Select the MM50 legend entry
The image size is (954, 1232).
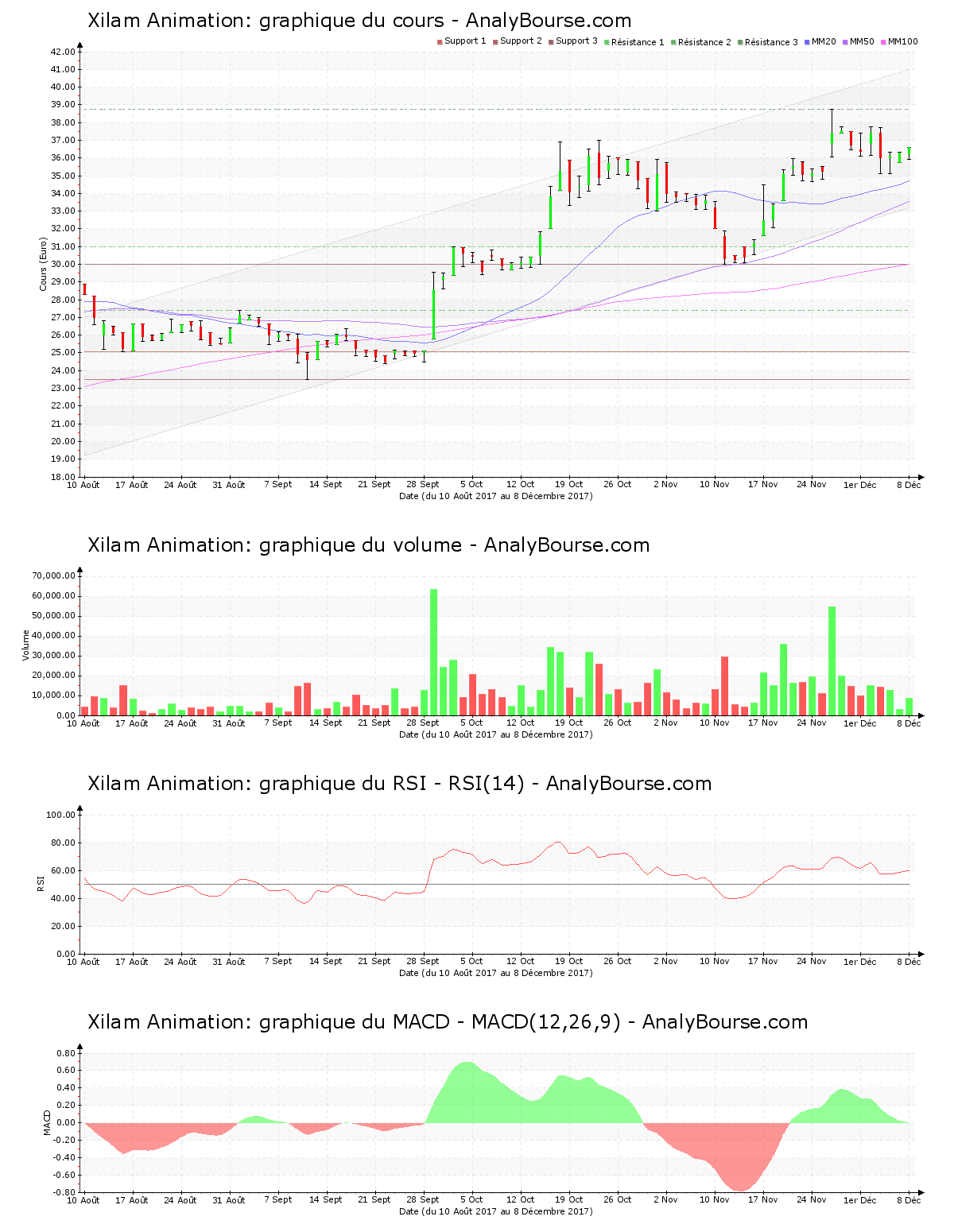pyautogui.click(x=859, y=41)
